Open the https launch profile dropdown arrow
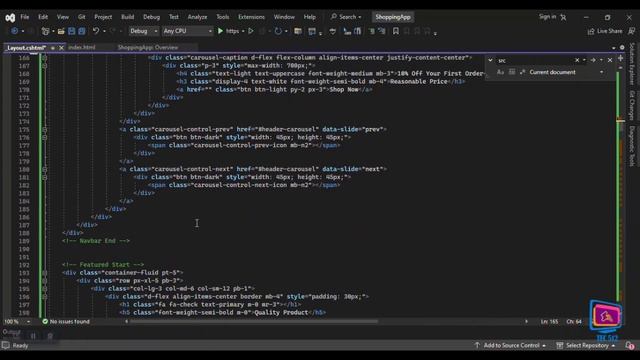 (243, 31)
